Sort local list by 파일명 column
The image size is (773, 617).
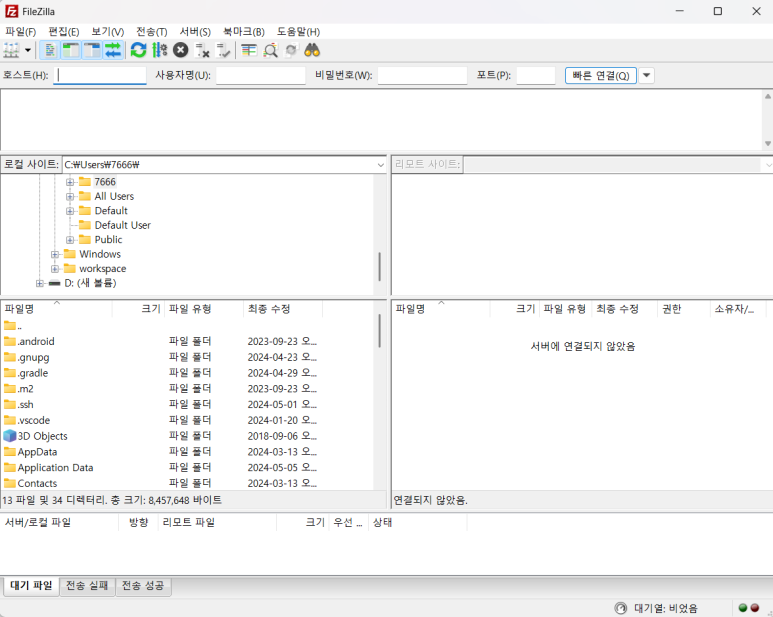pyautogui.click(x=56, y=309)
